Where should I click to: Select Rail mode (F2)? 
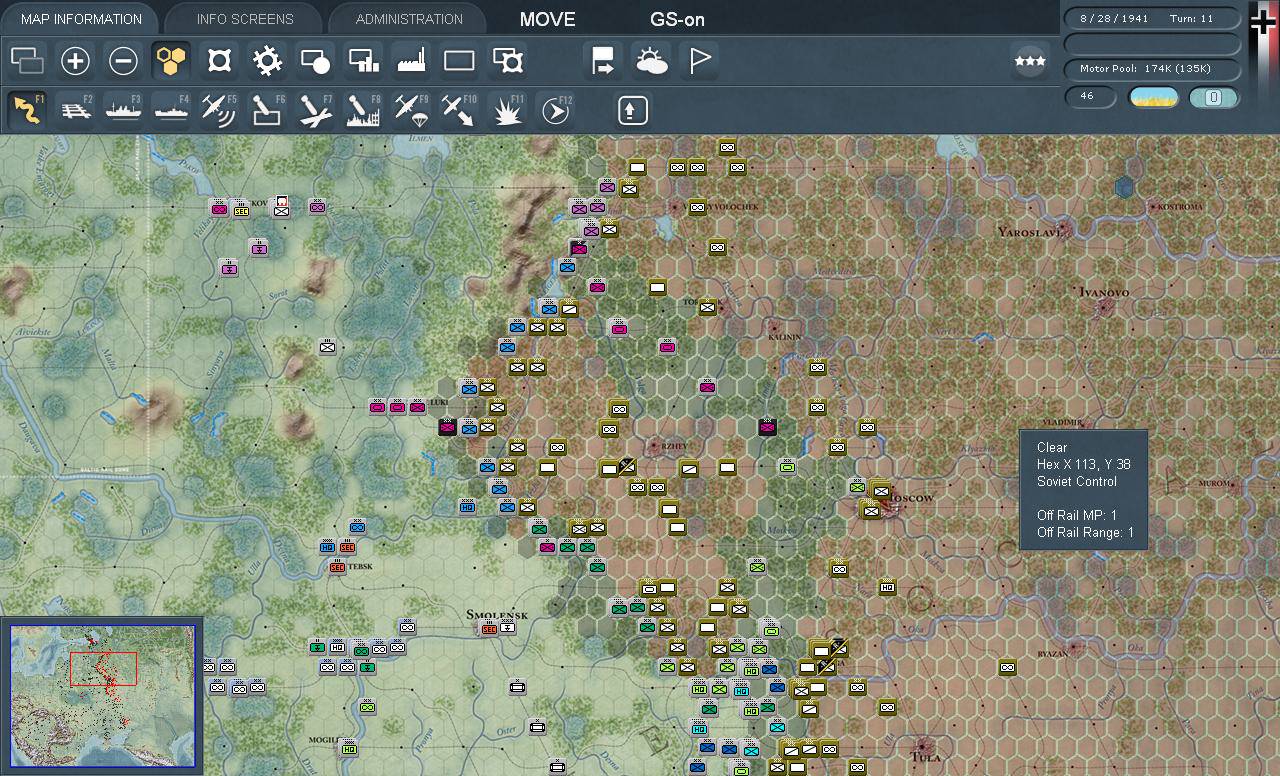tap(75, 109)
